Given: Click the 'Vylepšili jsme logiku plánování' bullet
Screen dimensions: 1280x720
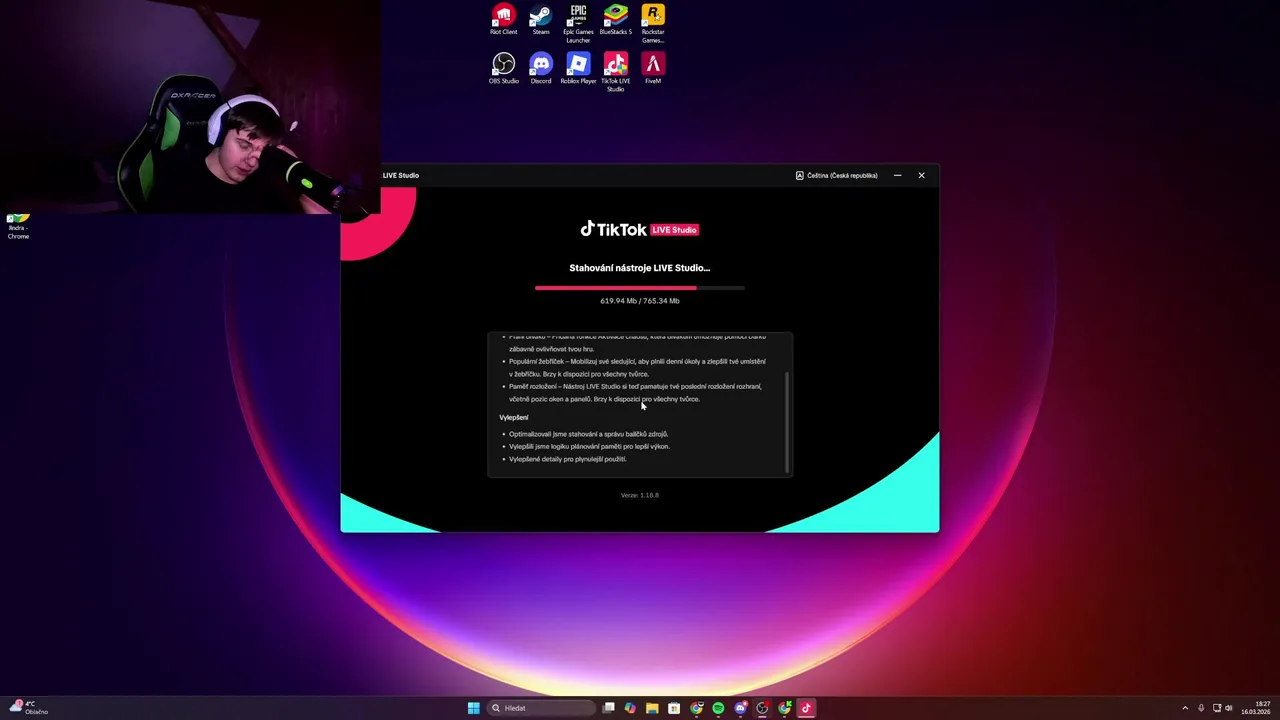Looking at the screenshot, I should (x=589, y=447).
